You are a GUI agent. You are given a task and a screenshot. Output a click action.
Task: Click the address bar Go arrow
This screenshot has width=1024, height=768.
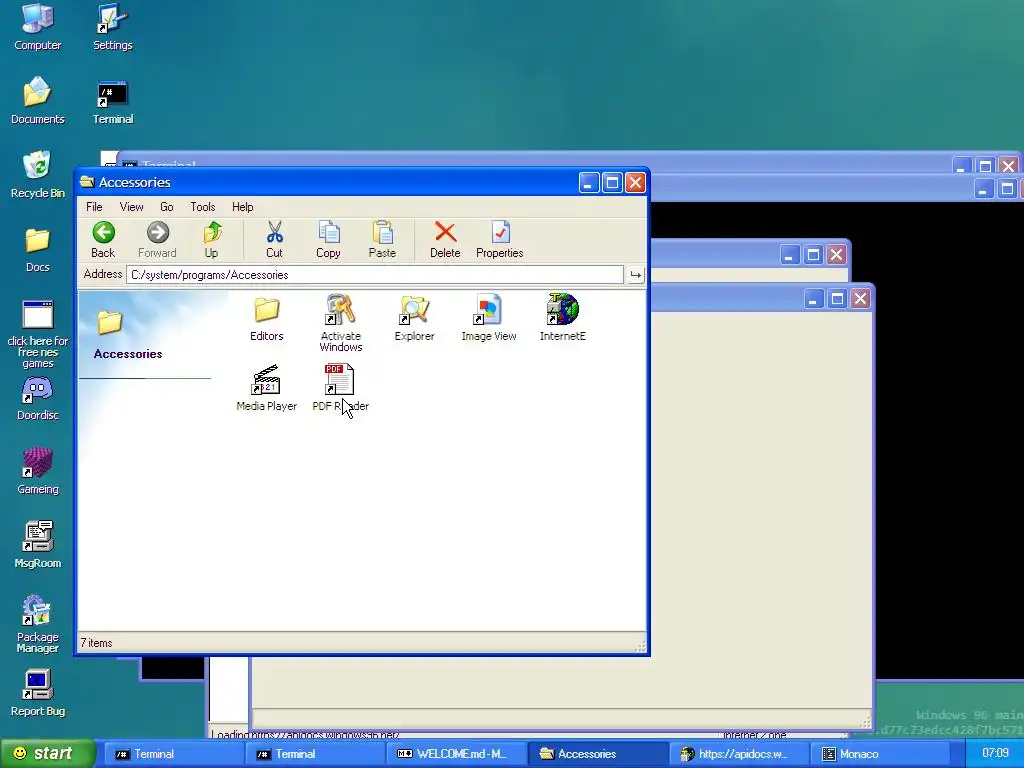[x=635, y=275]
